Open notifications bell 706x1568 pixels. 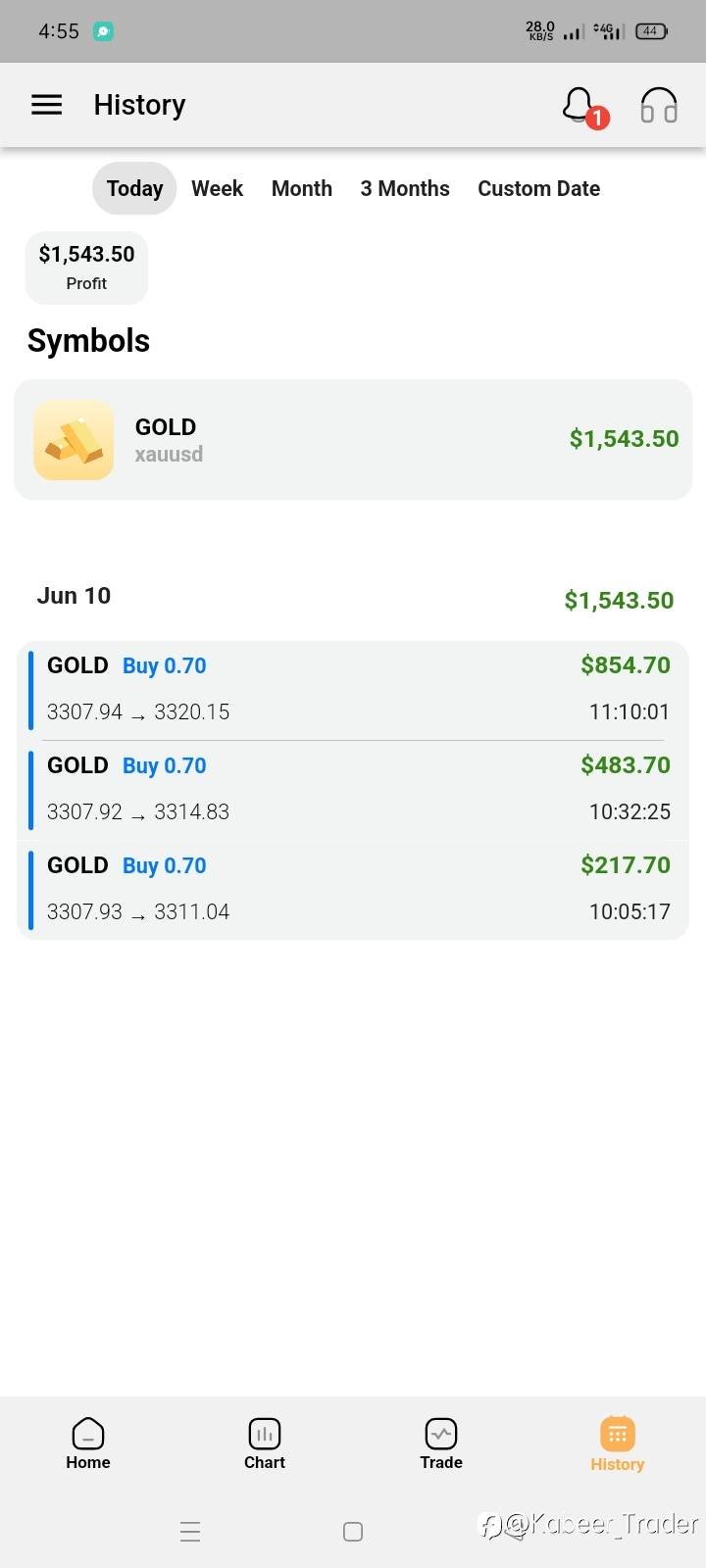579,105
